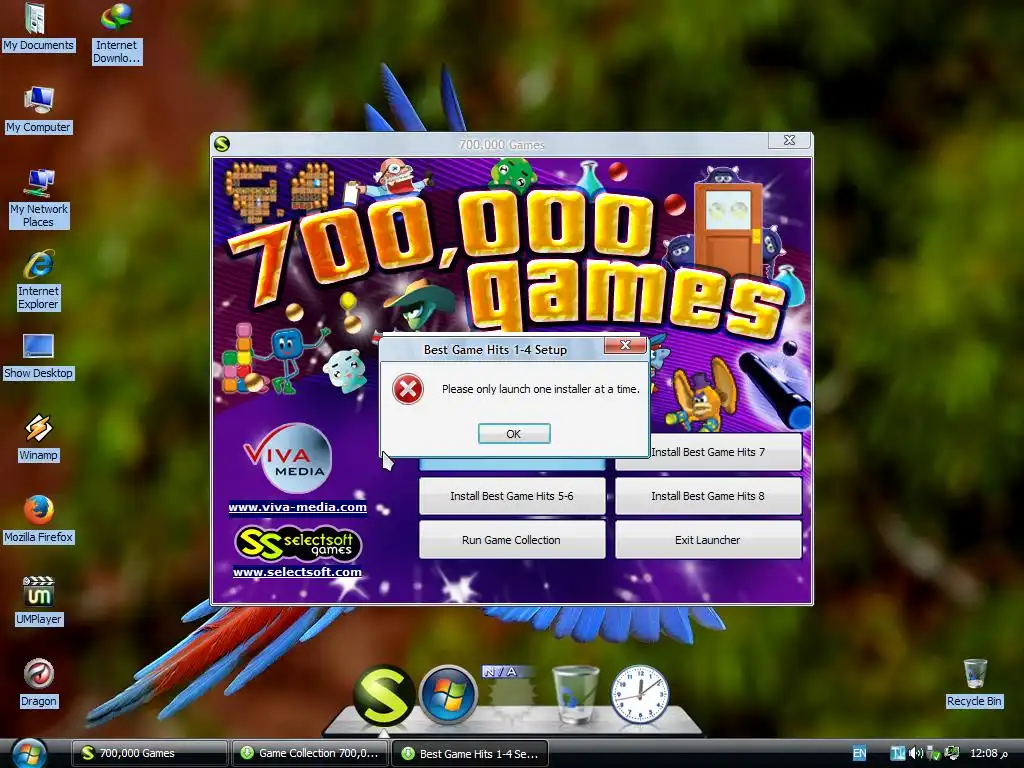The image size is (1024, 768).
Task: Click the volume speaker tray icon
Action: [916, 754]
